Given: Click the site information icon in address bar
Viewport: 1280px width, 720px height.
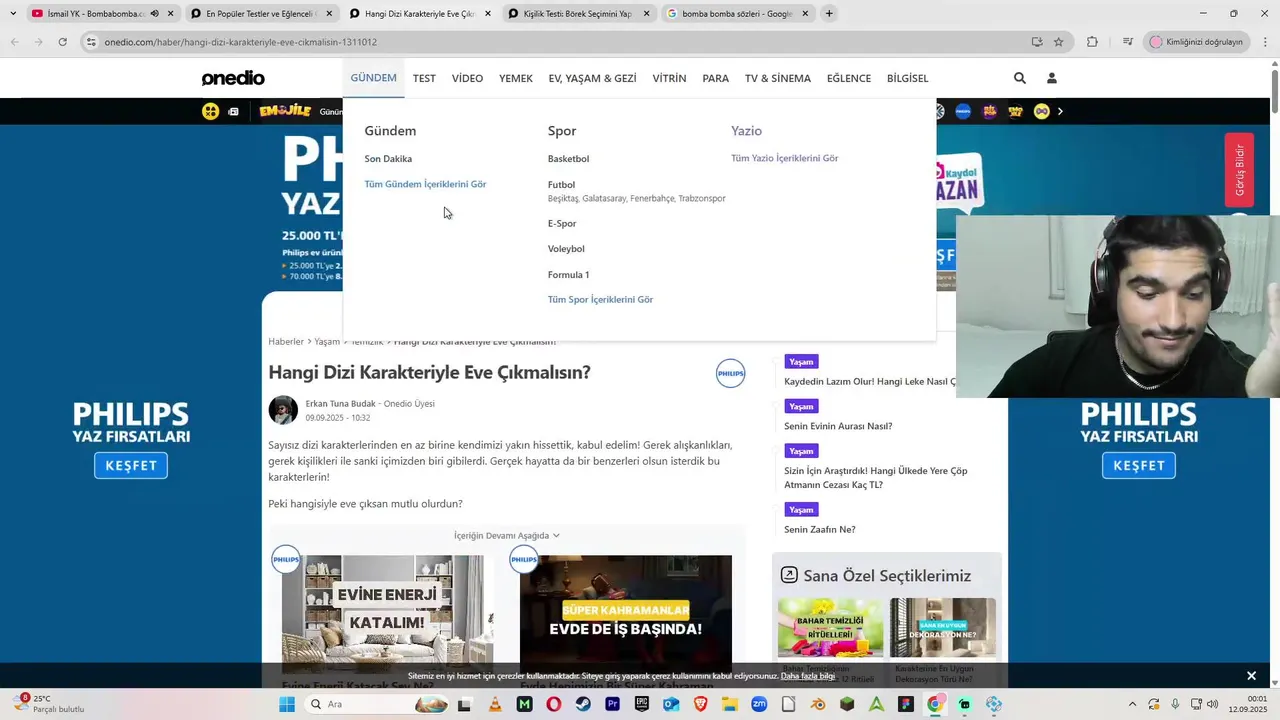Looking at the screenshot, I should click(x=91, y=42).
